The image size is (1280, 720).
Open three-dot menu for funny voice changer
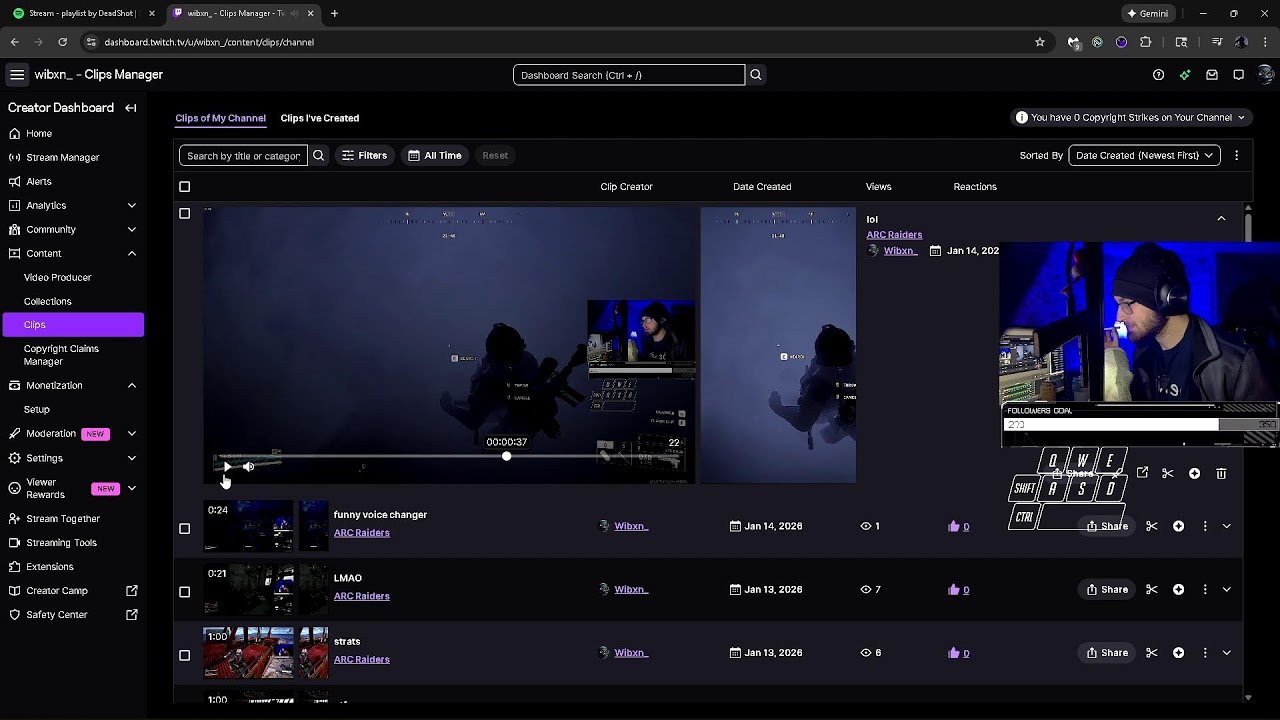click(1205, 526)
